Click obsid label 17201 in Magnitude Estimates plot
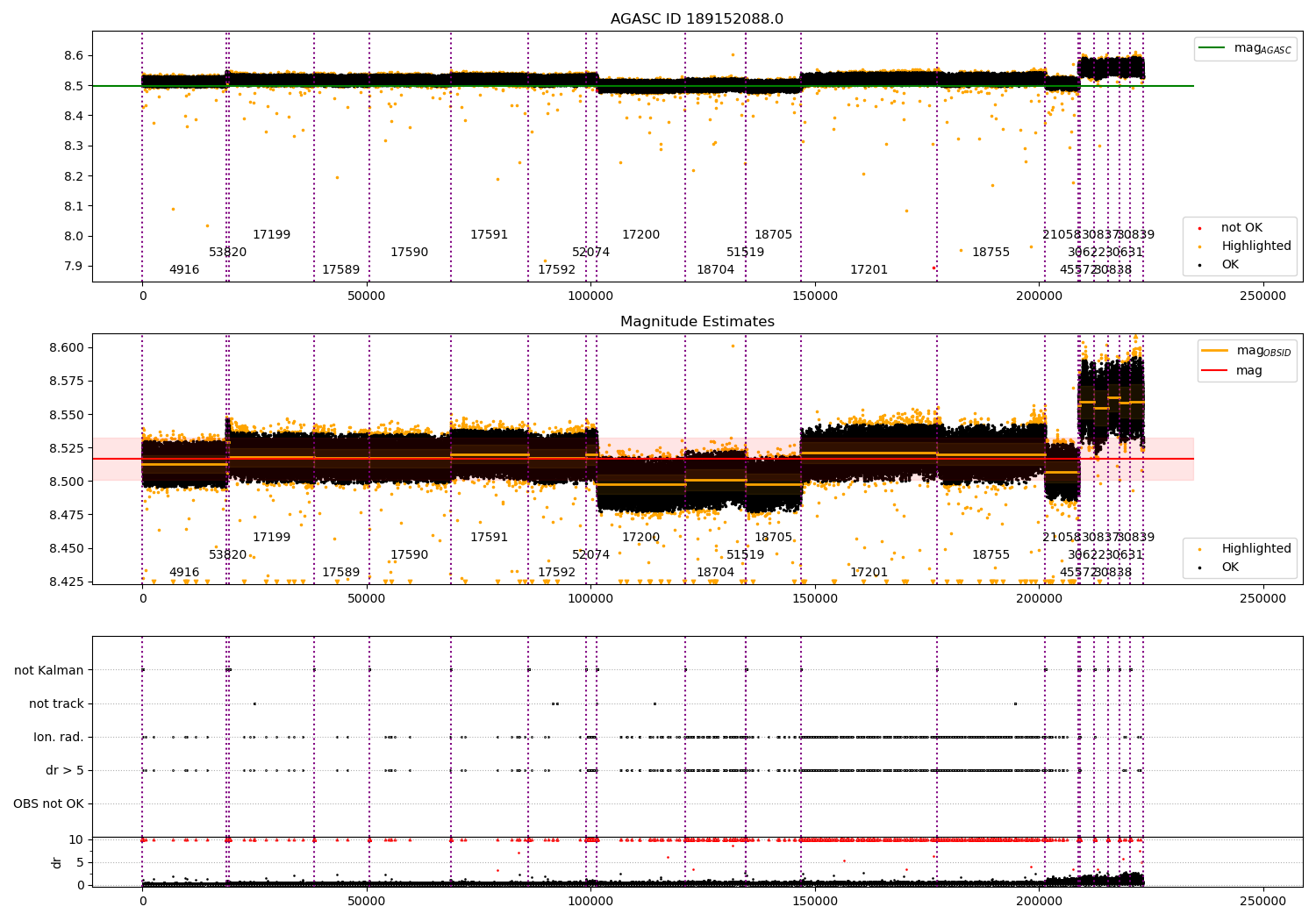Viewport: 1316px width, 921px height. (x=869, y=573)
